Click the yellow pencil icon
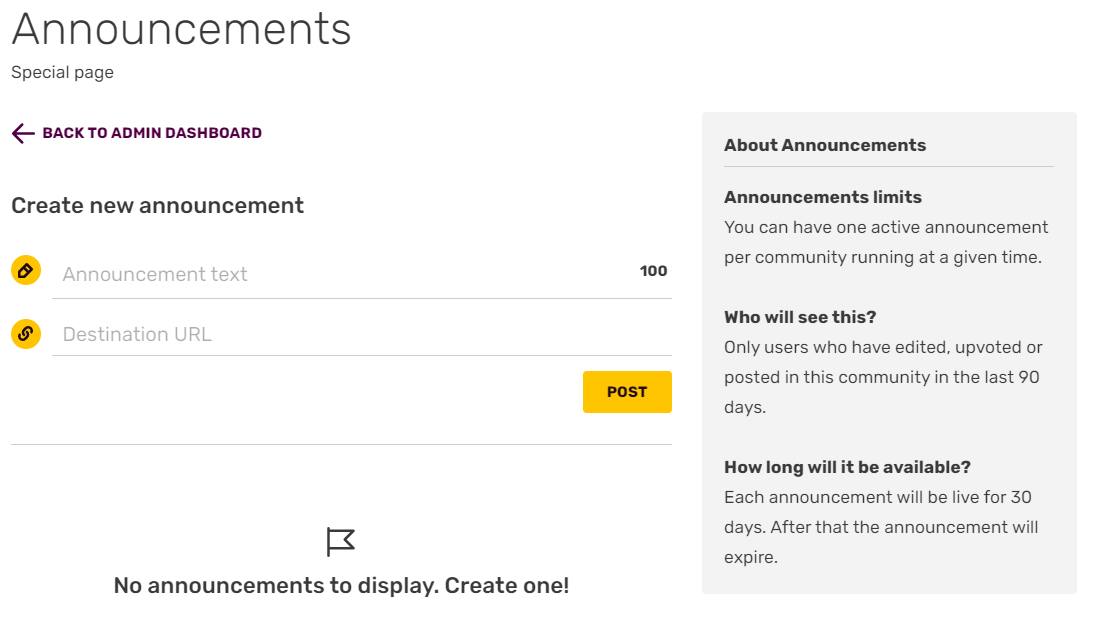1095x639 pixels. (x=26, y=270)
